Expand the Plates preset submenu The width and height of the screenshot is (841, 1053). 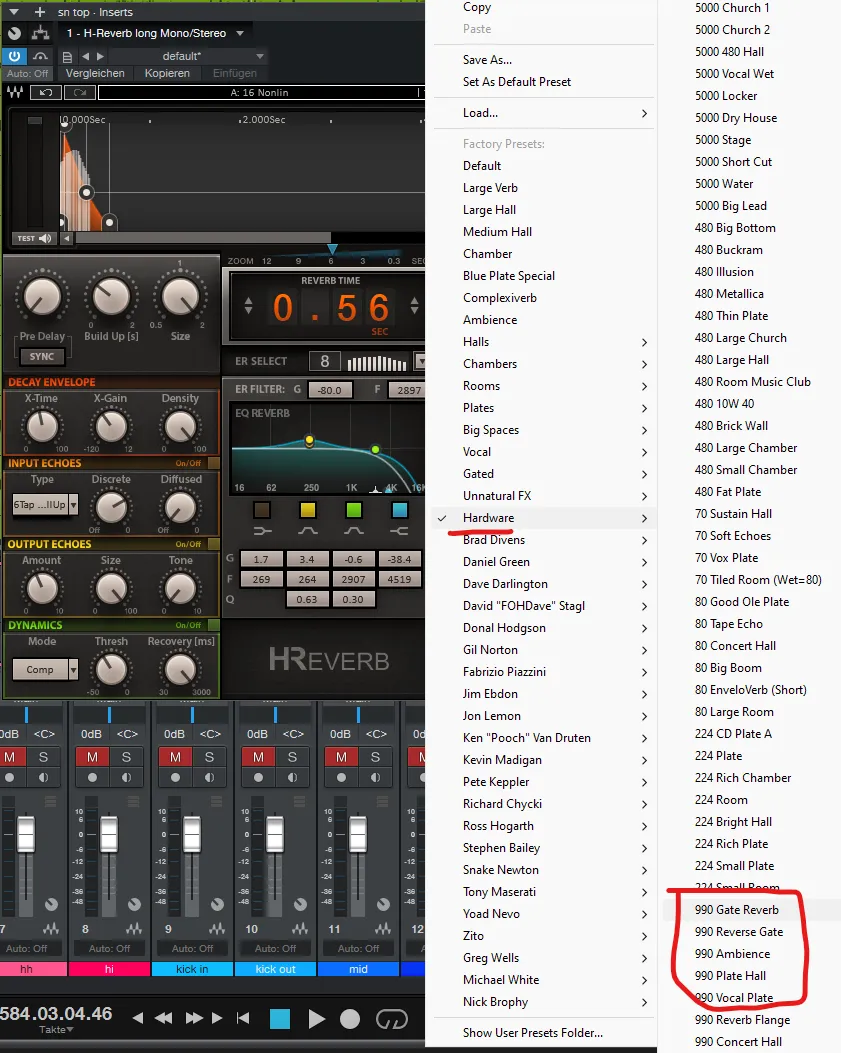pyautogui.click(x=543, y=408)
